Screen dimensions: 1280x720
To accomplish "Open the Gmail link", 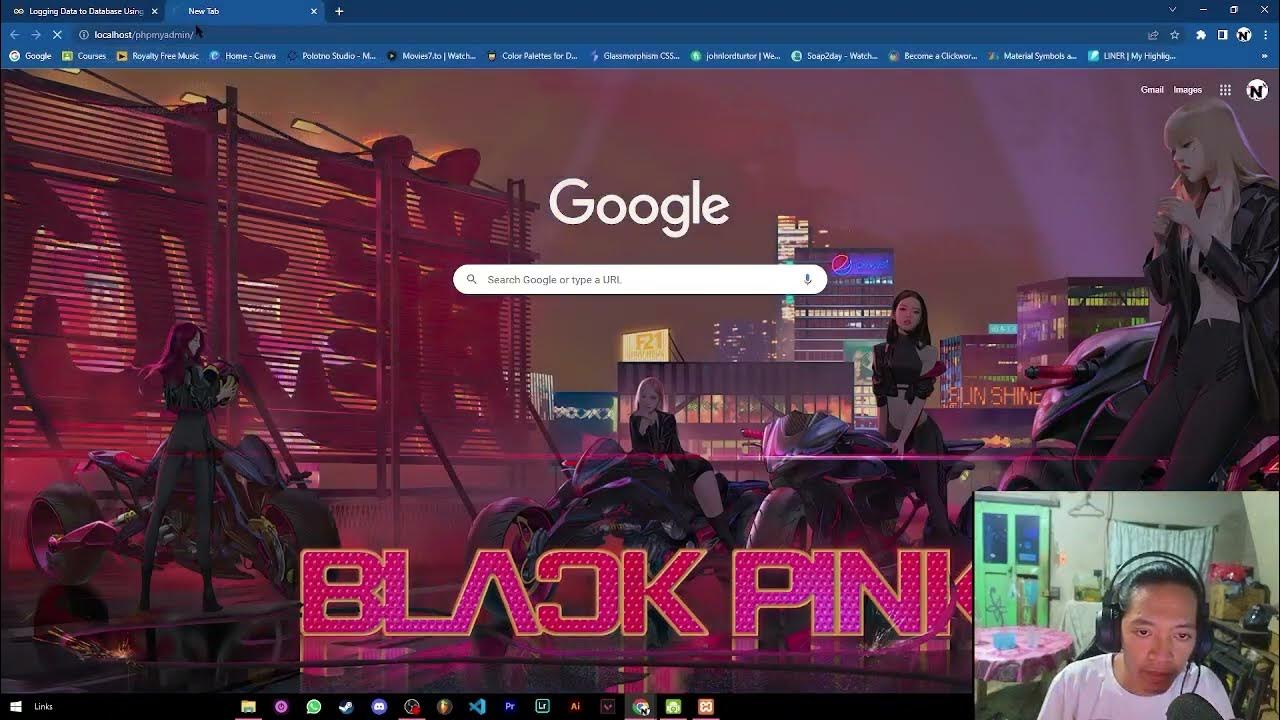I will [1152, 90].
